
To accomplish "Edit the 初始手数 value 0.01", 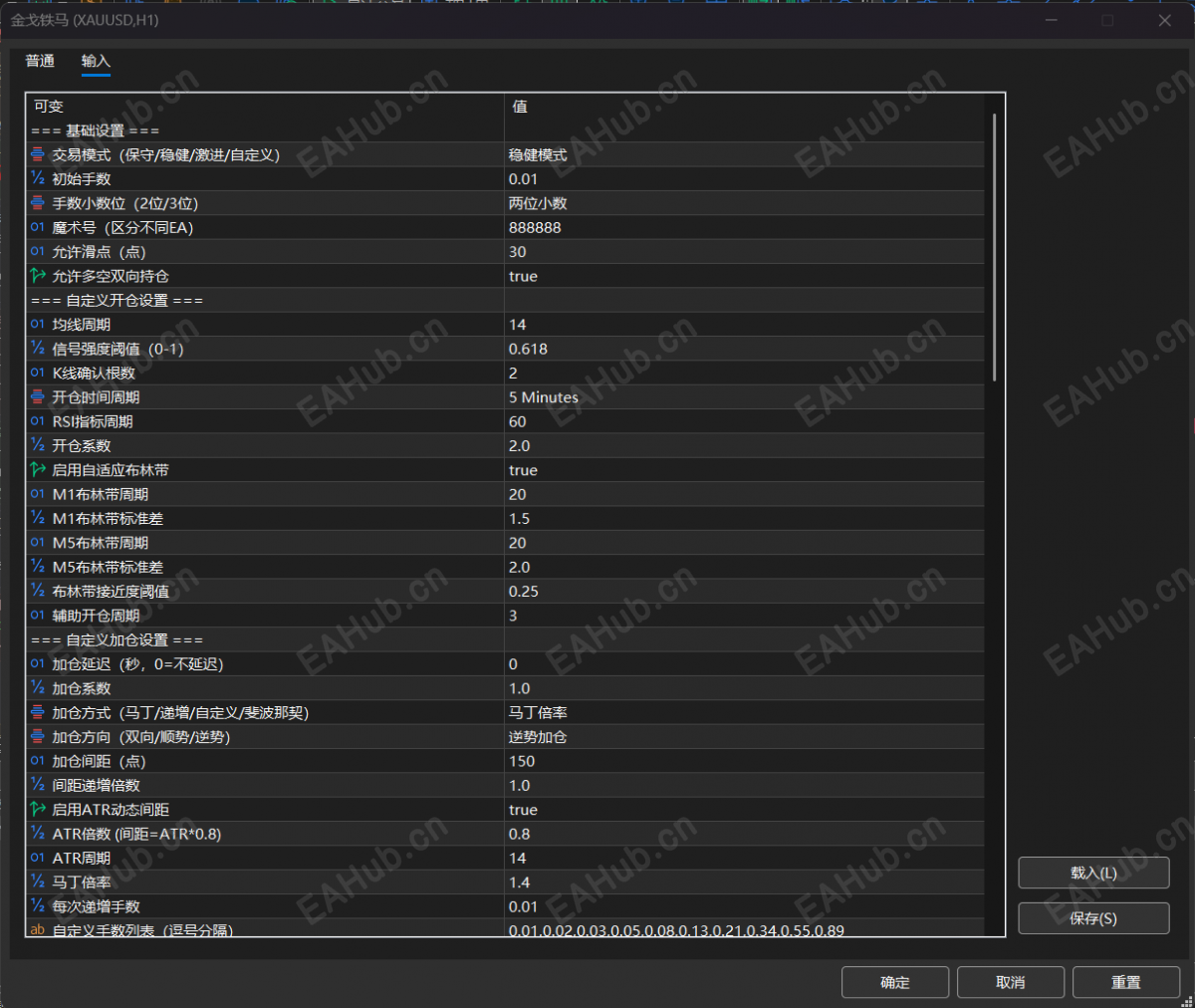I will (x=744, y=179).
